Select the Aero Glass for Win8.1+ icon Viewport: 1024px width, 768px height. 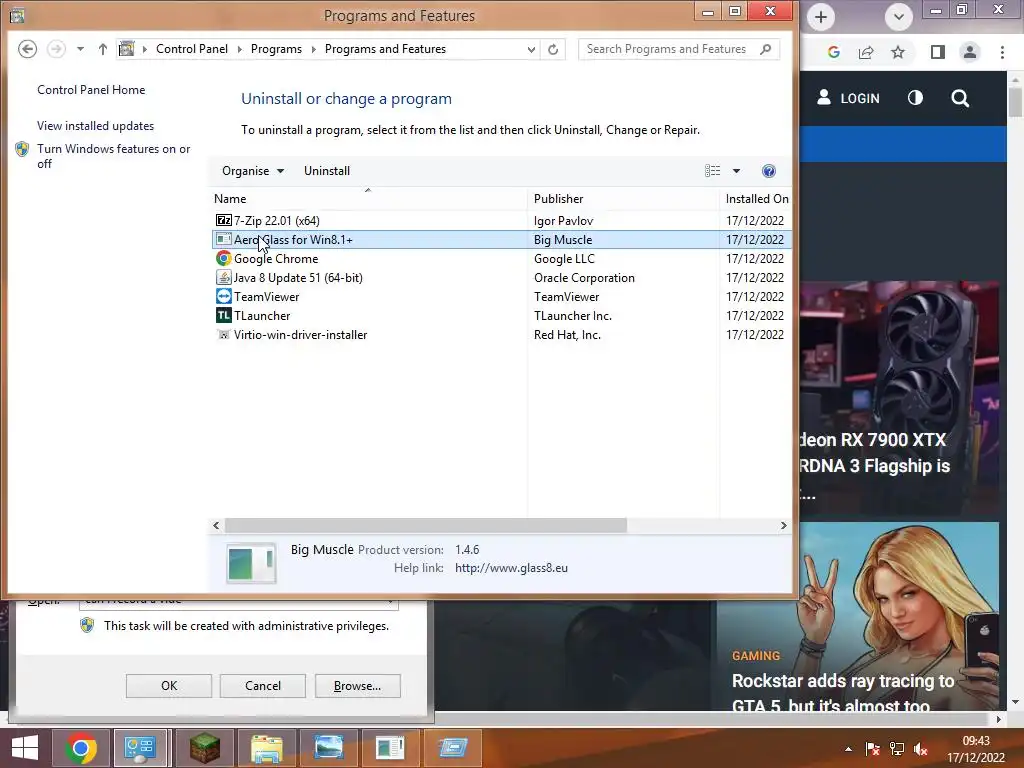pos(223,240)
